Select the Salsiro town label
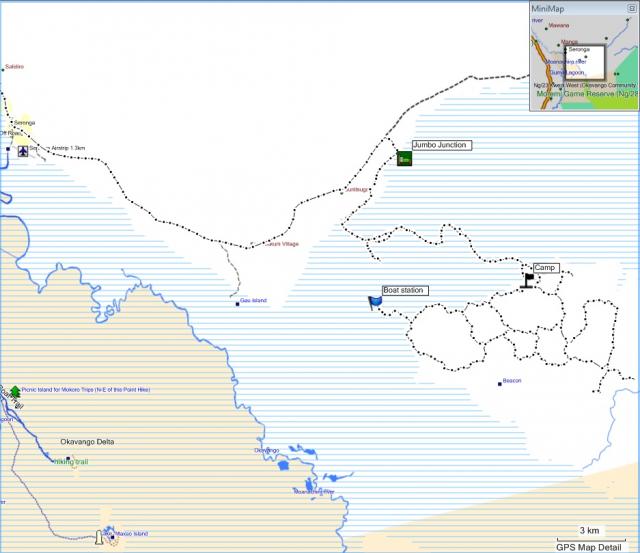The width and height of the screenshot is (640, 553). 14,67
